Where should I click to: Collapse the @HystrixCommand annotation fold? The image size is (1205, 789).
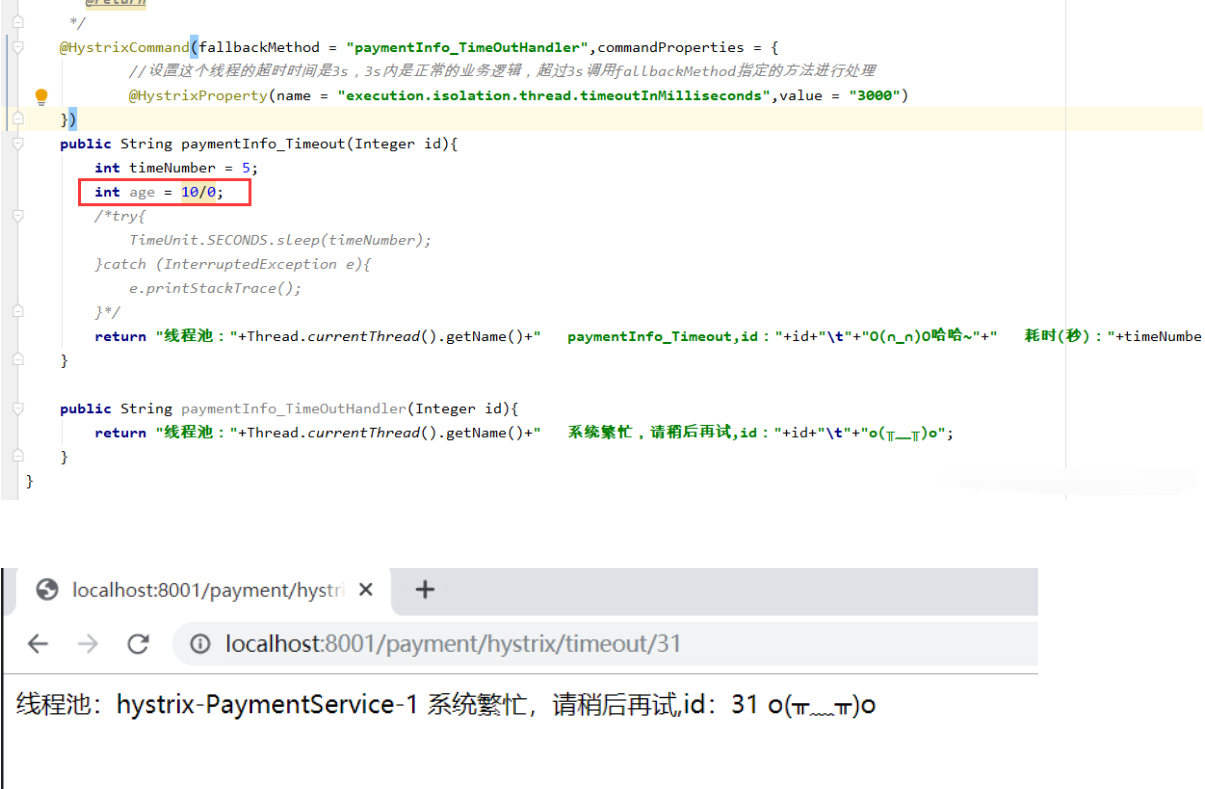click(x=18, y=47)
